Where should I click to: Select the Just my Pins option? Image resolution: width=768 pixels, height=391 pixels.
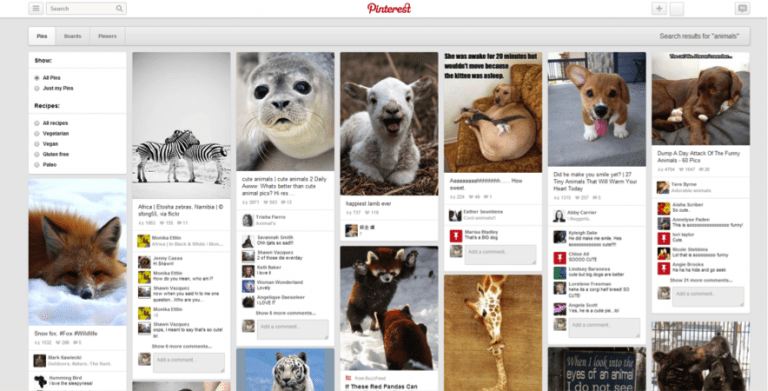point(37,88)
